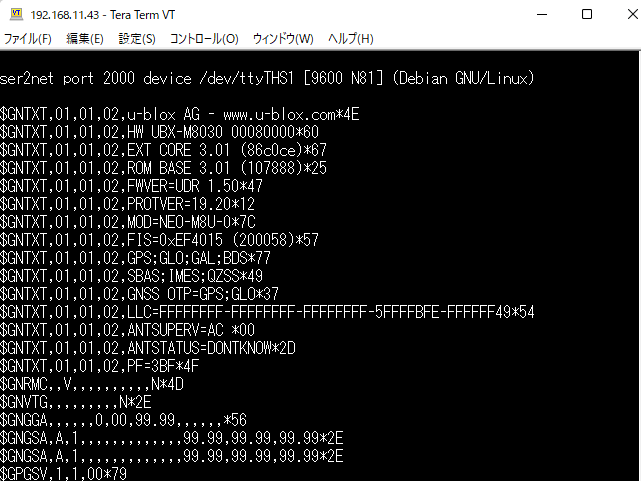Open the ファイル(F) menu

point(27,39)
